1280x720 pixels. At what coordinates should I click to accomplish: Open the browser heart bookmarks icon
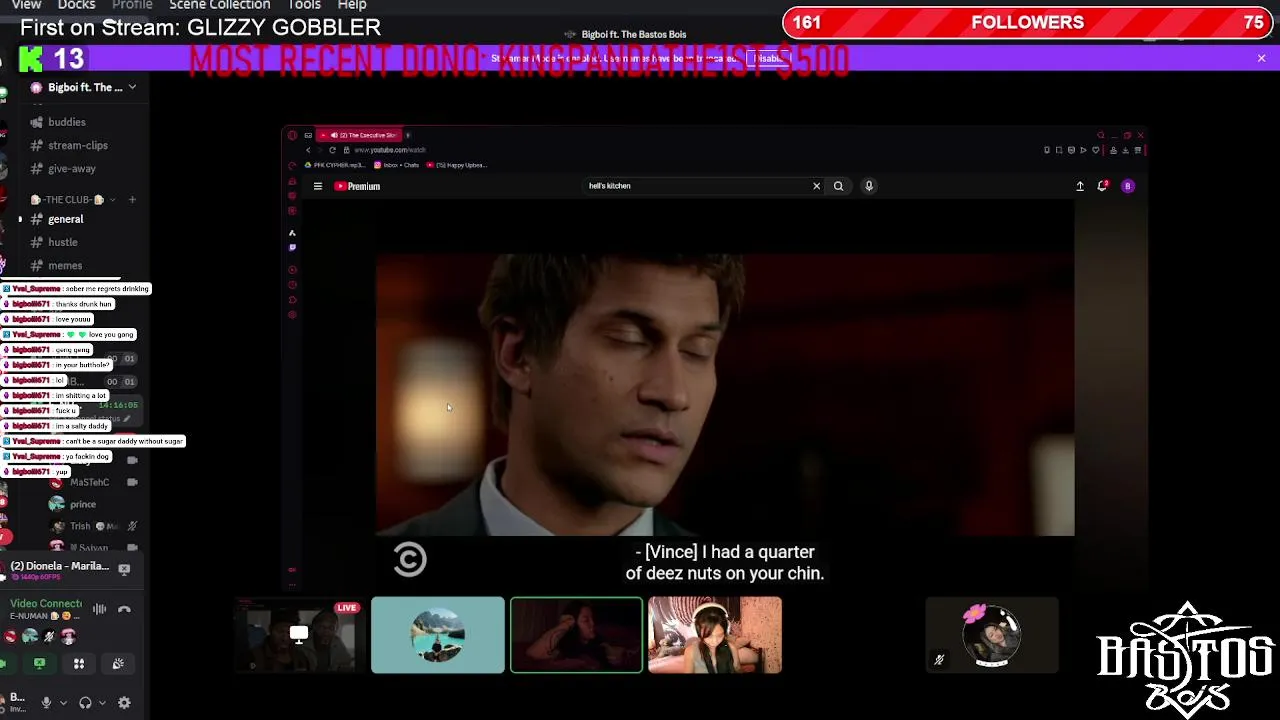1096,150
